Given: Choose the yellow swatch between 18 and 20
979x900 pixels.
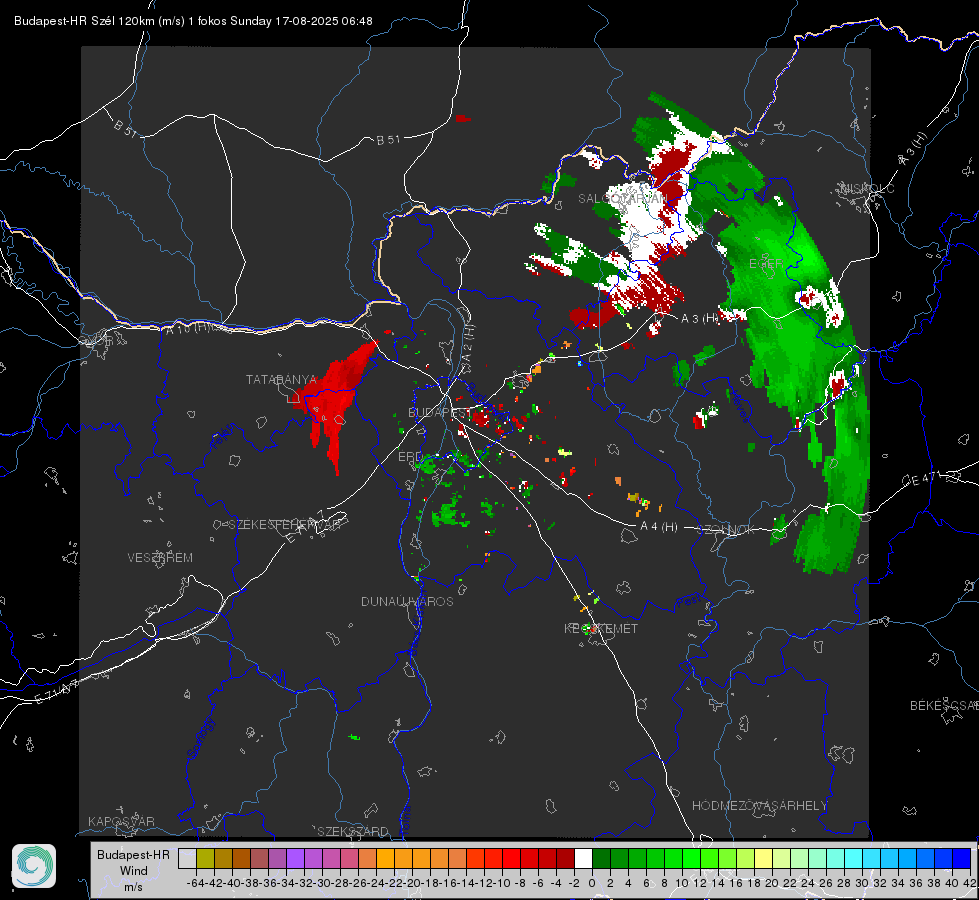Looking at the screenshot, I should point(763,858).
